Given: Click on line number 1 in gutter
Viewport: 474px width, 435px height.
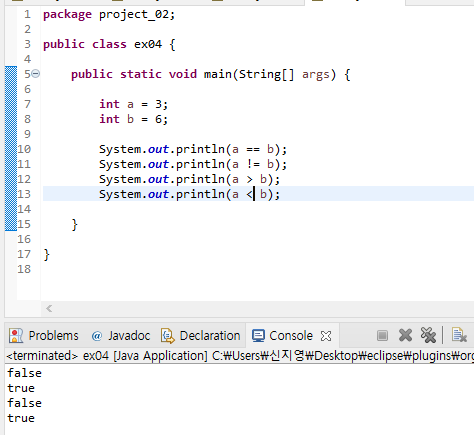Looking at the screenshot, I should pos(27,14).
